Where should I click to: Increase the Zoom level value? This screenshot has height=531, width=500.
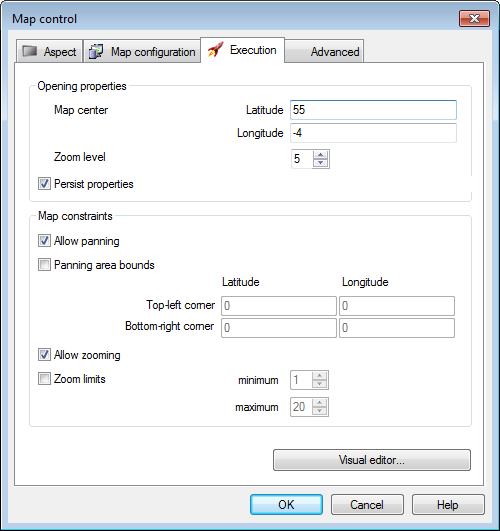[x=320, y=155]
